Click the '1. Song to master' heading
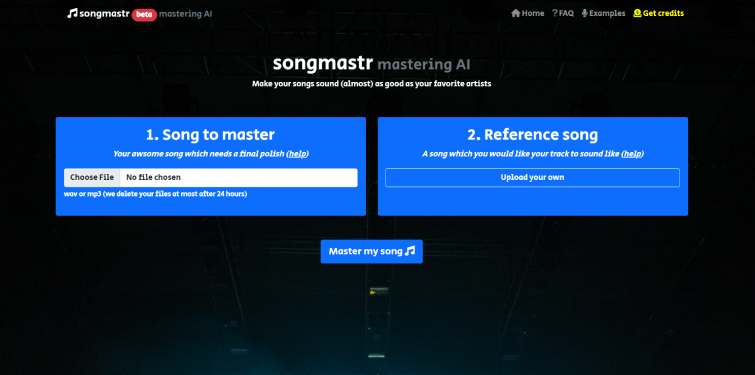This screenshot has height=375, width=755. [x=210, y=135]
